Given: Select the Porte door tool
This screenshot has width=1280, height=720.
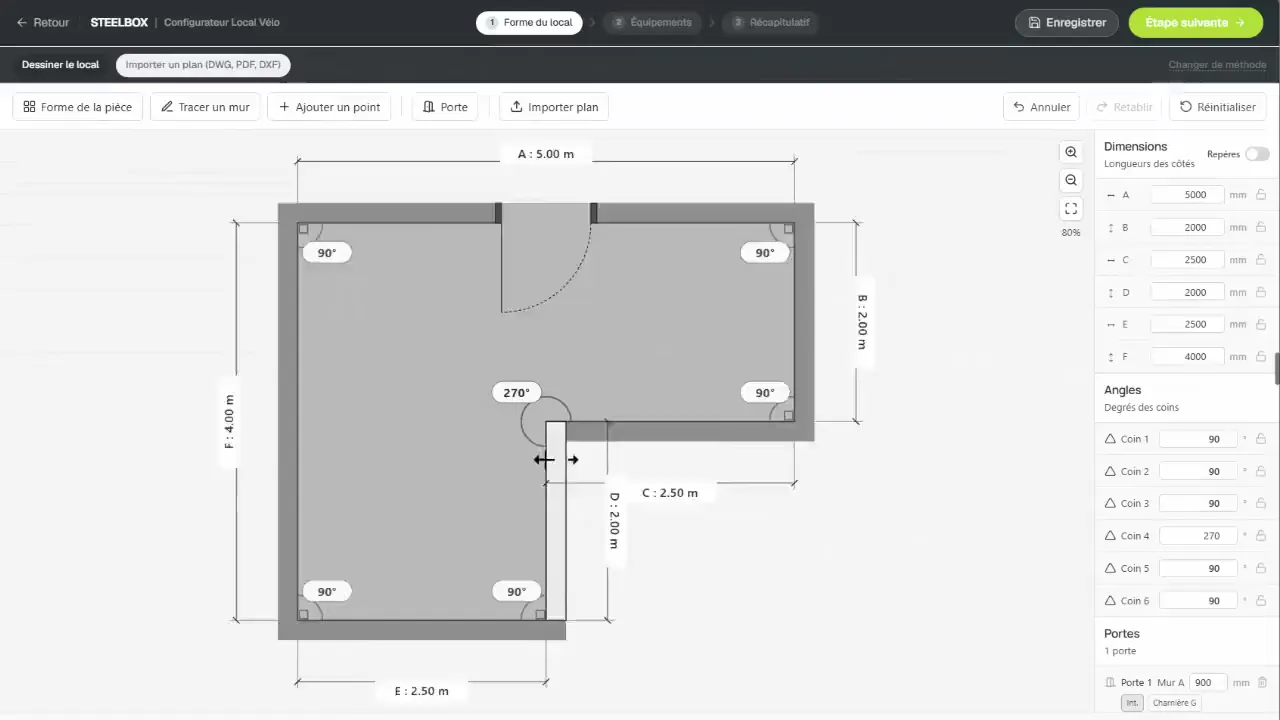Looking at the screenshot, I should coord(445,107).
